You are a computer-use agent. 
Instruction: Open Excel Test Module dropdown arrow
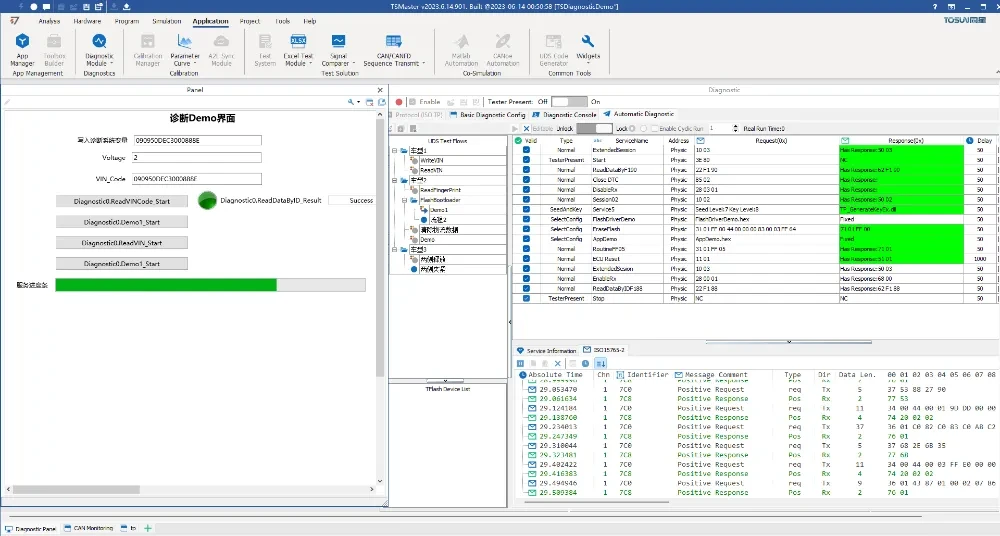310,64
